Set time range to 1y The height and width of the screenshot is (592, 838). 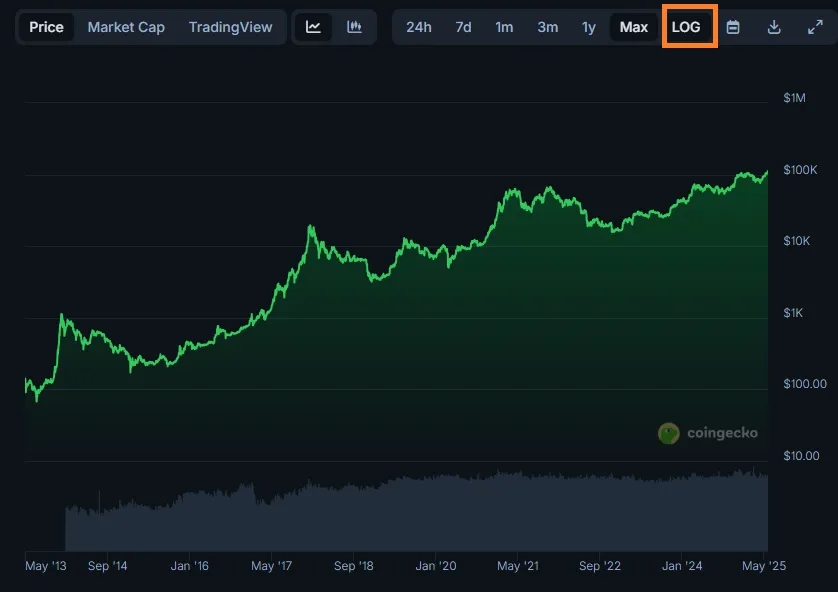pyautogui.click(x=588, y=27)
